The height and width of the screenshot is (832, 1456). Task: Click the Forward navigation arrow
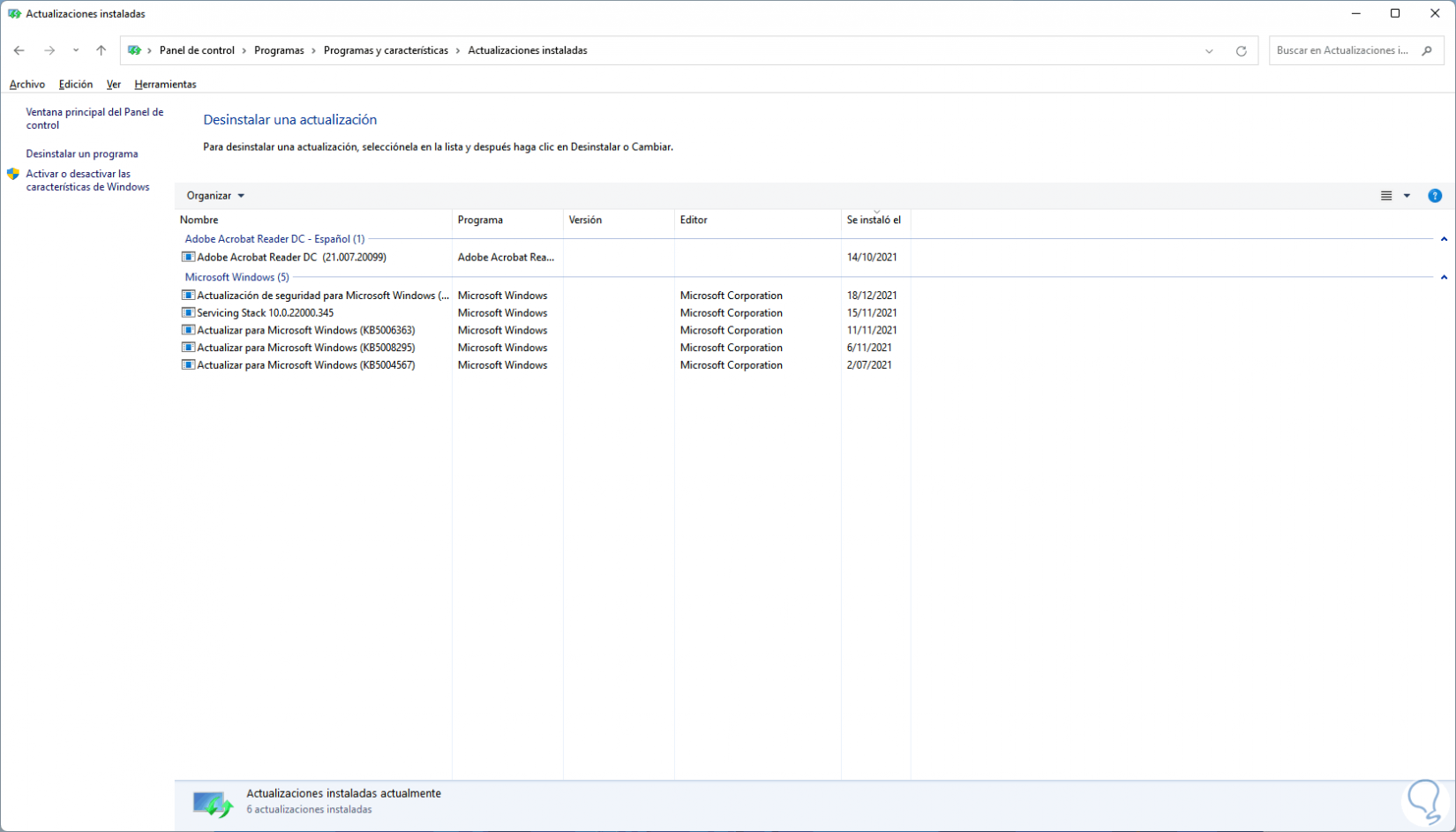[49, 50]
